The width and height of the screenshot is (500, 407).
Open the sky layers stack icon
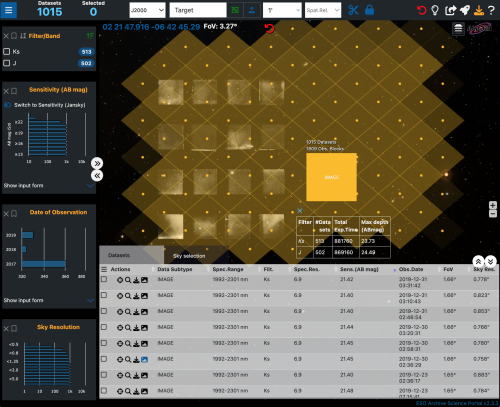(458, 29)
